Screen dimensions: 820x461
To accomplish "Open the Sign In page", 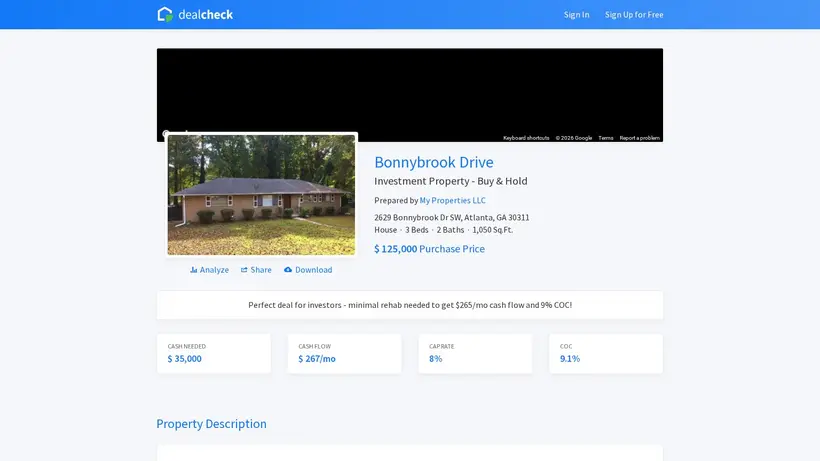I will point(576,15).
